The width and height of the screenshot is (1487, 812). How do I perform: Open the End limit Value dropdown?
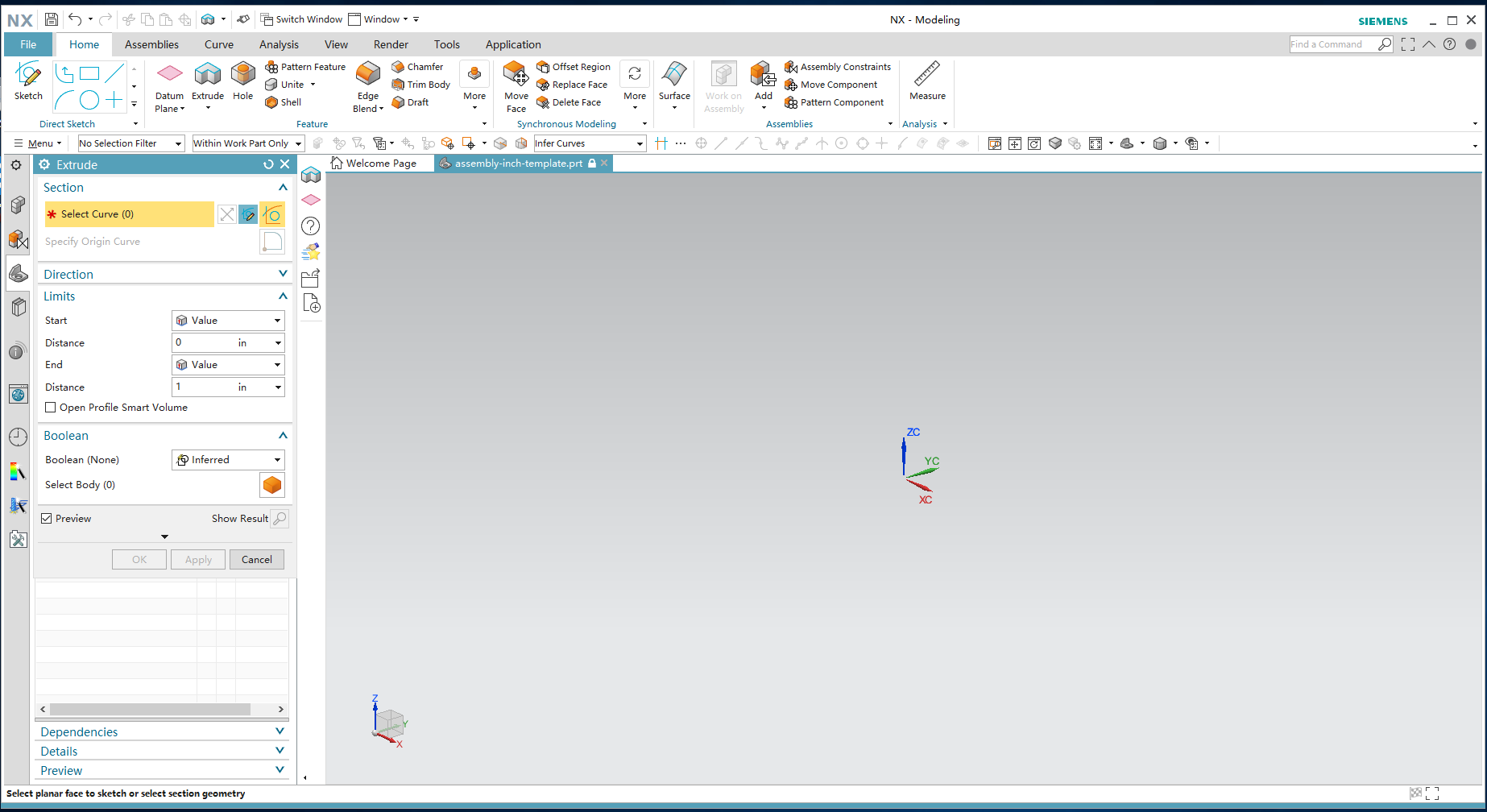coord(228,365)
